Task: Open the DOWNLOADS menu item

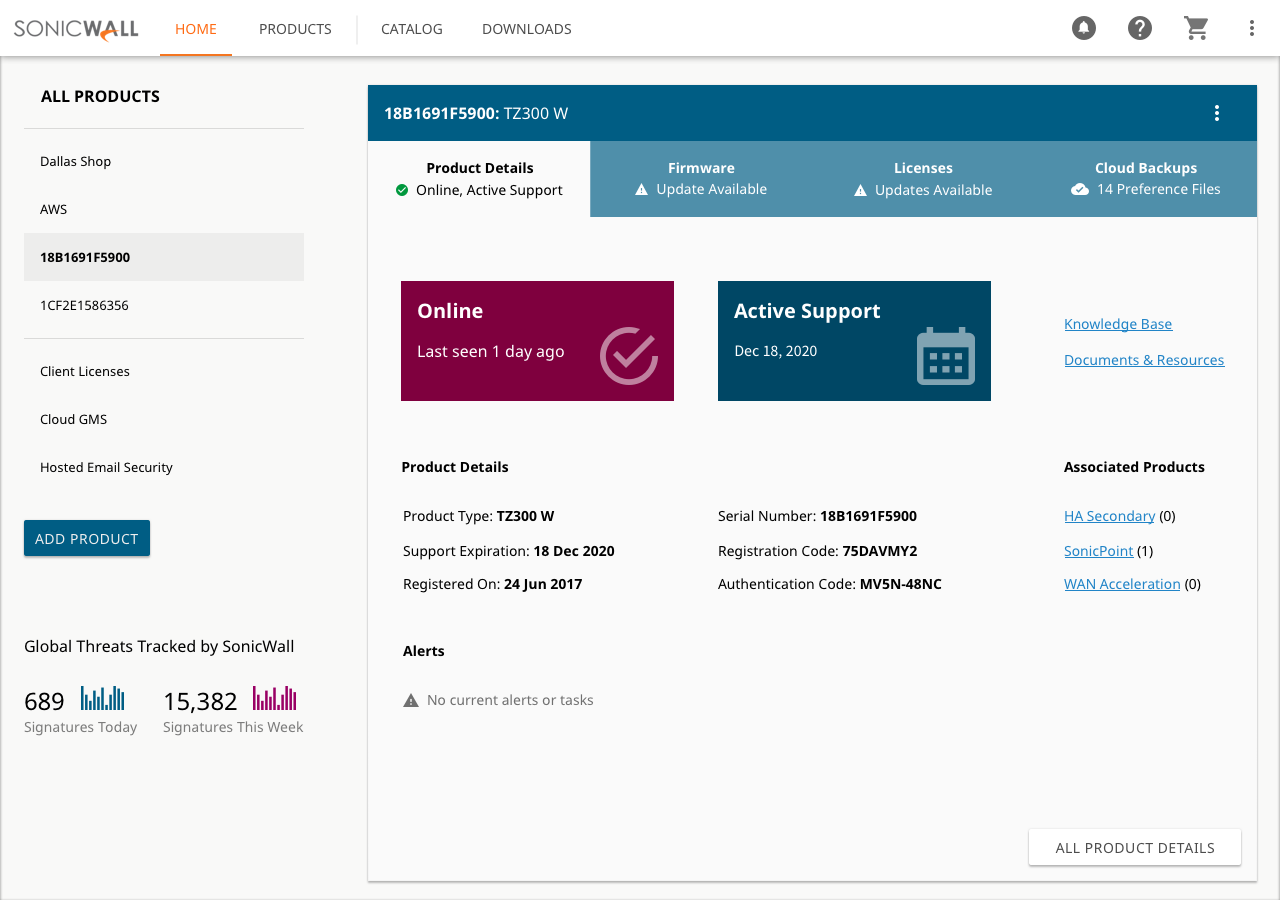Action: pyautogui.click(x=527, y=29)
